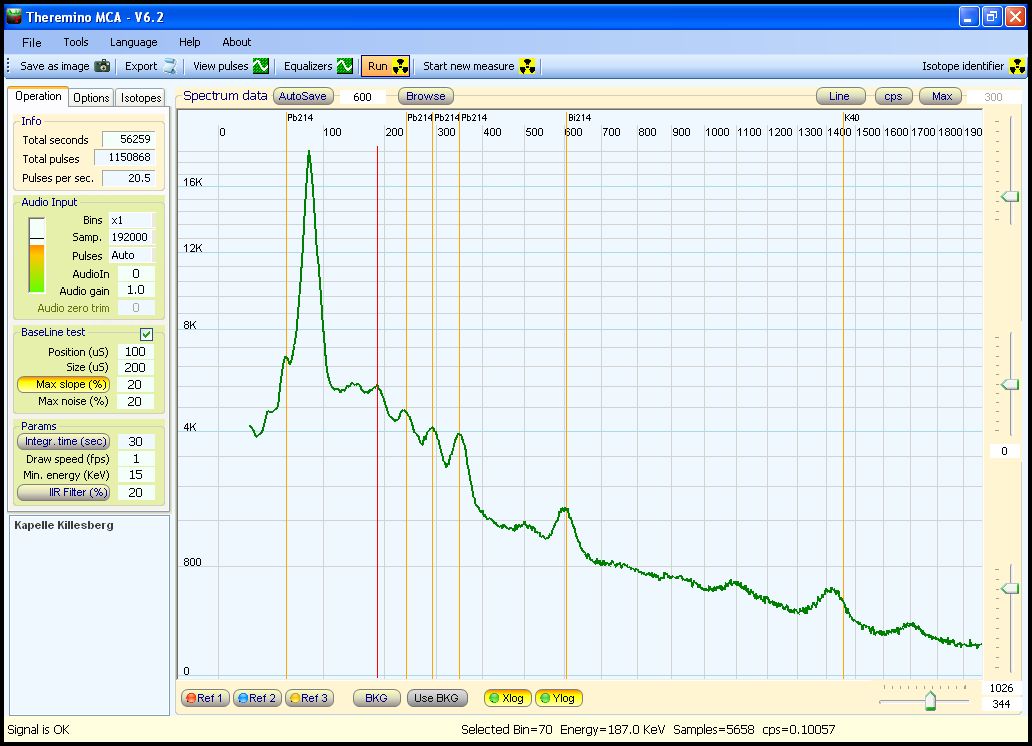Open Isotope identifier radiation icon

coord(1017,67)
